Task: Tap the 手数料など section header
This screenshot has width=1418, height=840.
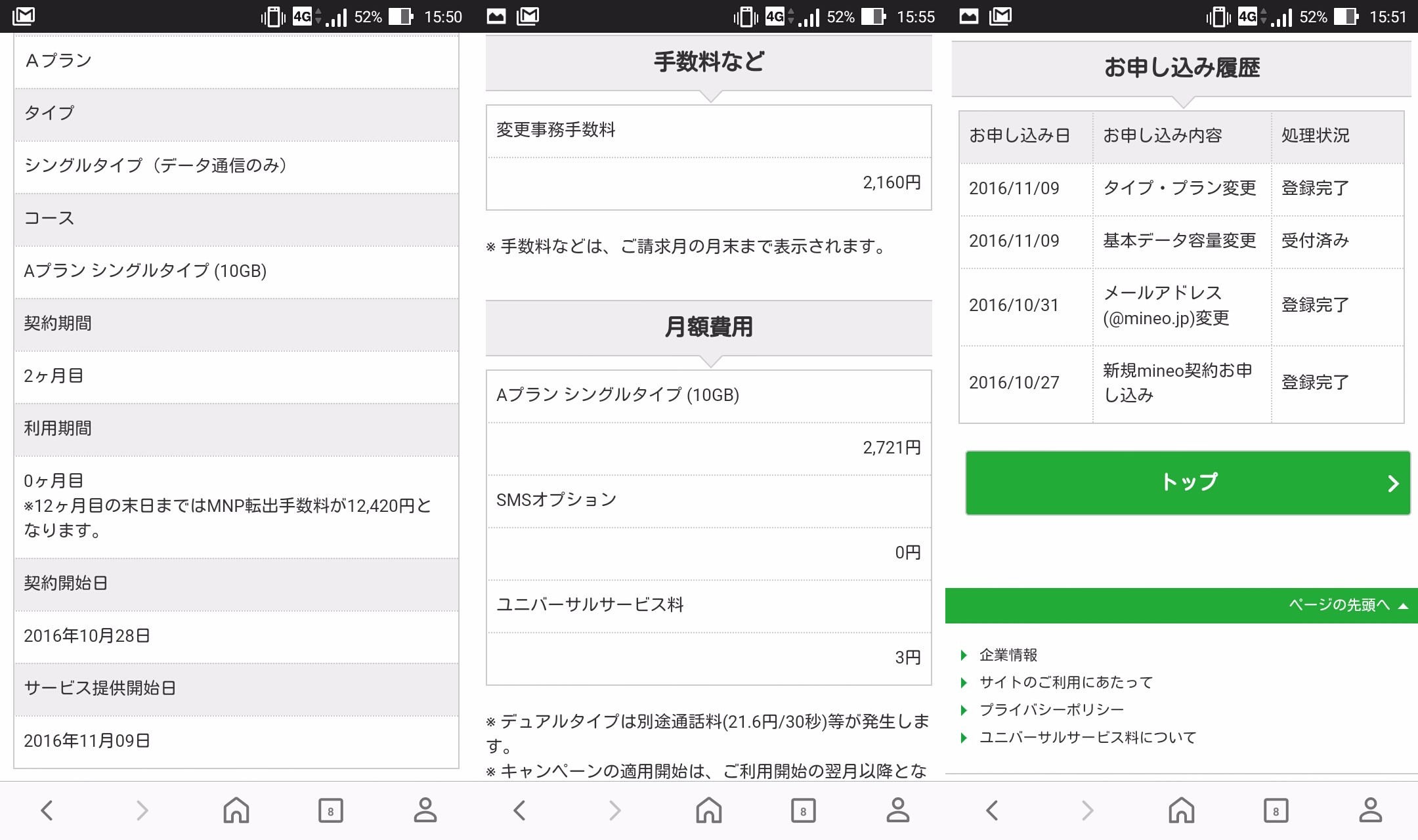Action: [708, 62]
